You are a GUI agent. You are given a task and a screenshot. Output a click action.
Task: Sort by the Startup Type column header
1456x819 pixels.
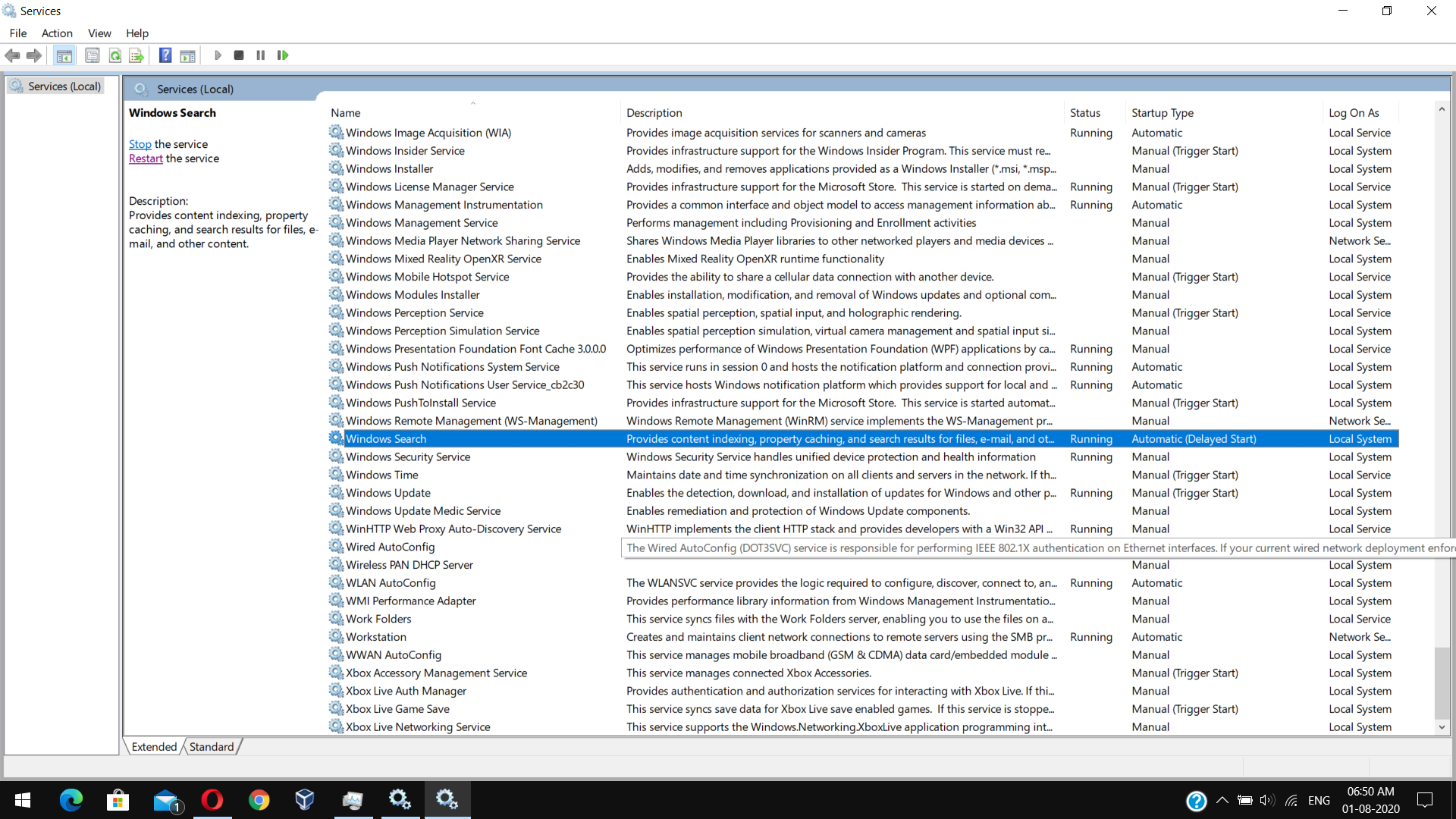pyautogui.click(x=1163, y=113)
